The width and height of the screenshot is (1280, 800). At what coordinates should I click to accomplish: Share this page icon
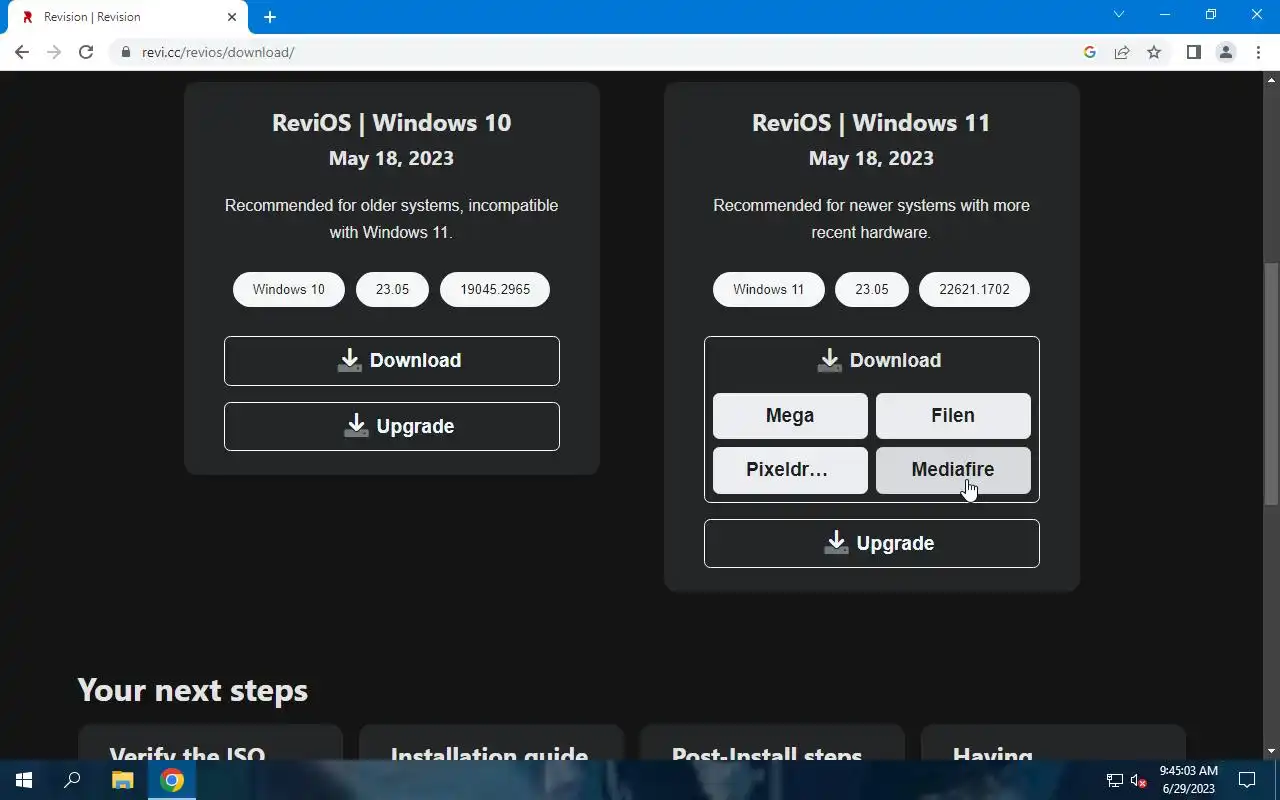(1122, 52)
